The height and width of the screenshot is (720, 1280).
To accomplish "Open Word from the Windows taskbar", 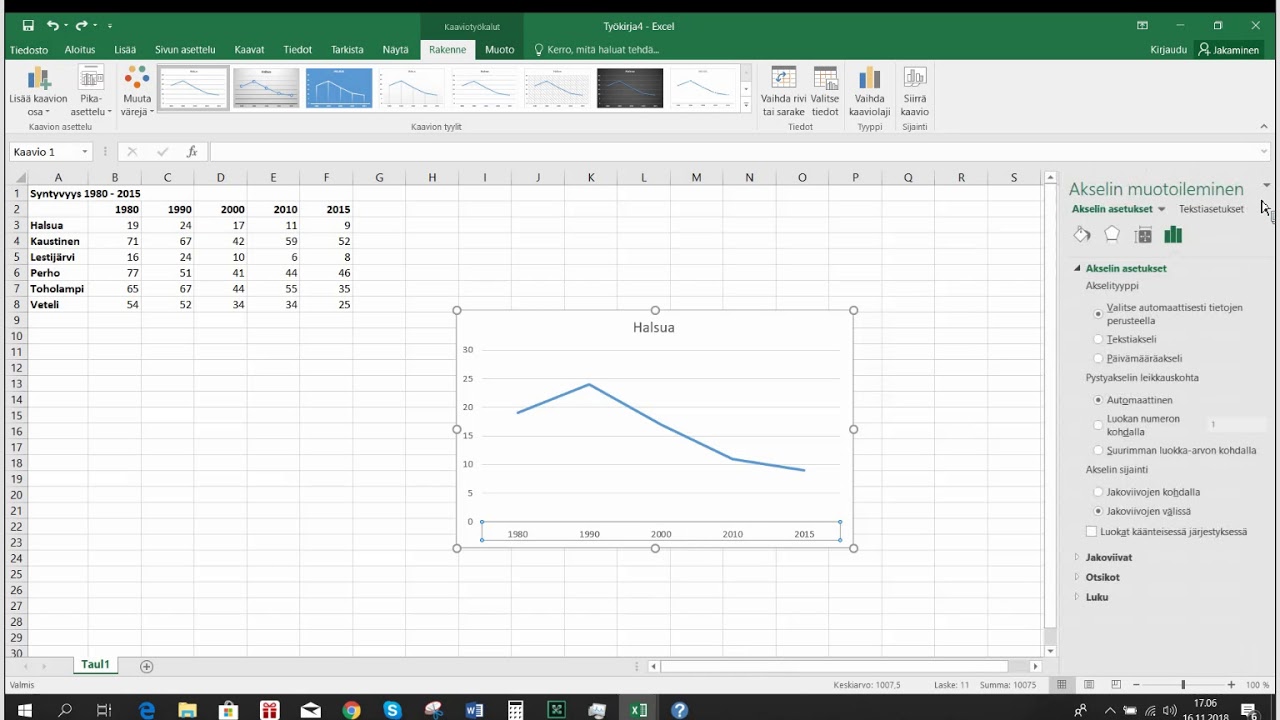I will [474, 710].
